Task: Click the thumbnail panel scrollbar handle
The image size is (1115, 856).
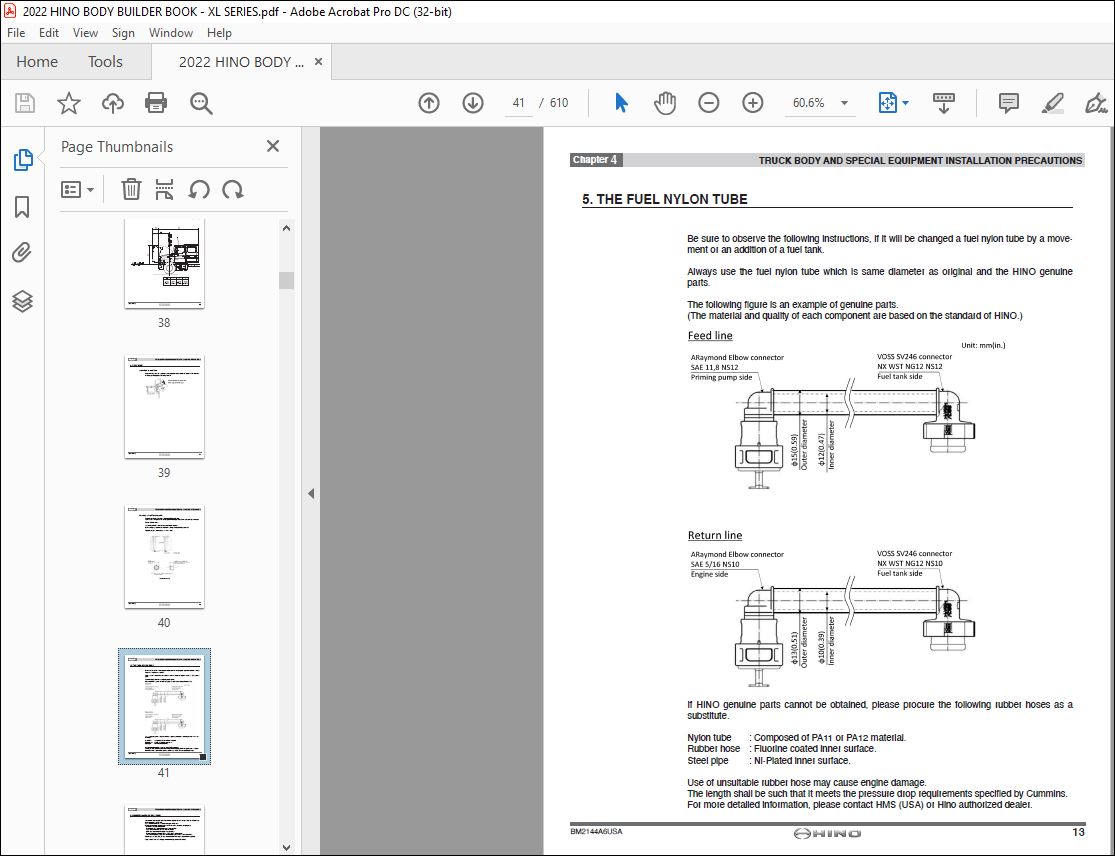Action: tap(286, 280)
